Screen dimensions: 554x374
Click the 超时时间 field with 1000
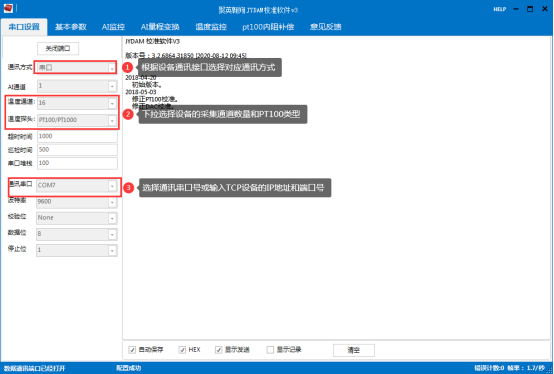coord(77,136)
